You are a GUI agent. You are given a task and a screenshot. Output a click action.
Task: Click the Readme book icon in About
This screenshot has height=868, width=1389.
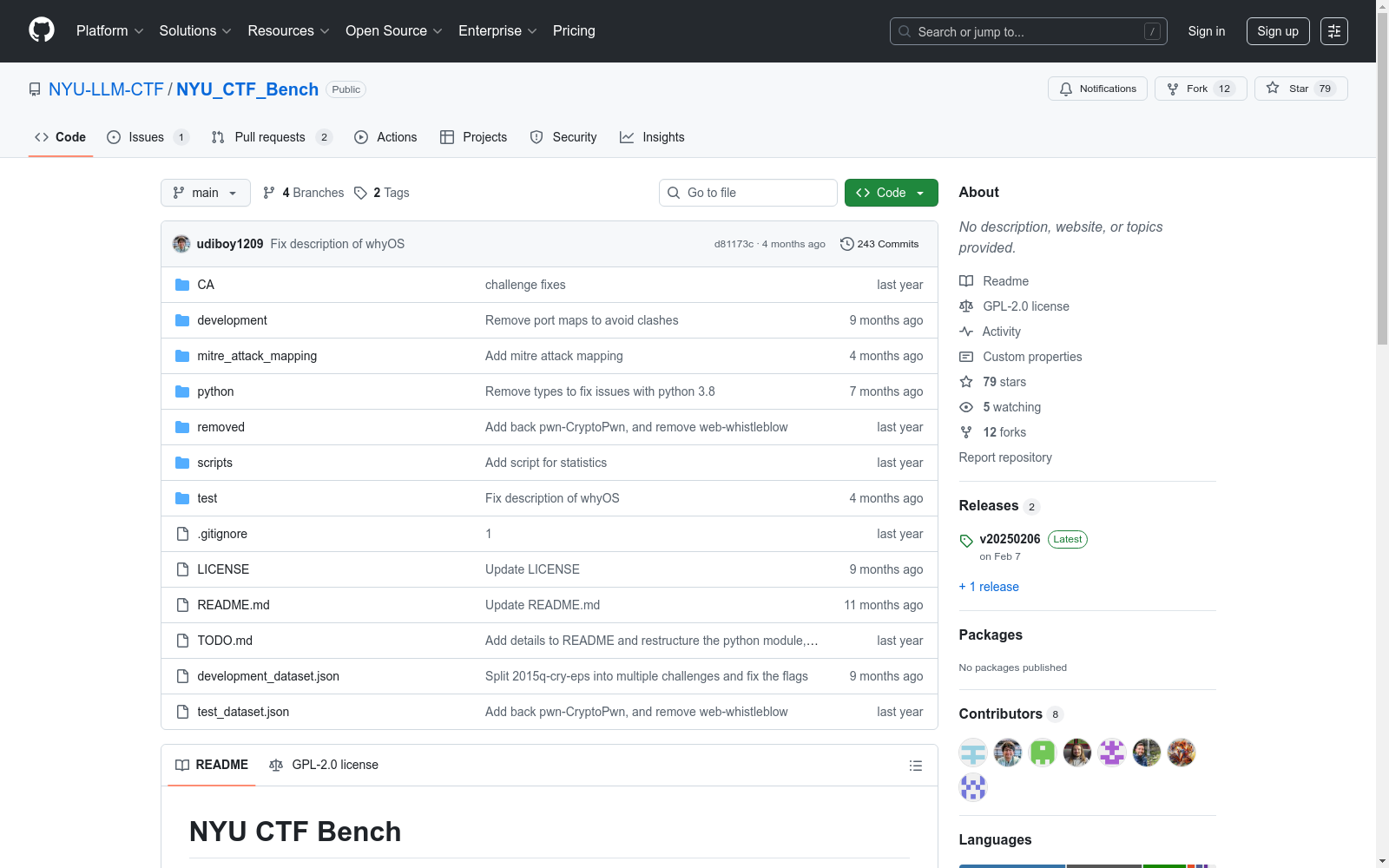tap(966, 281)
